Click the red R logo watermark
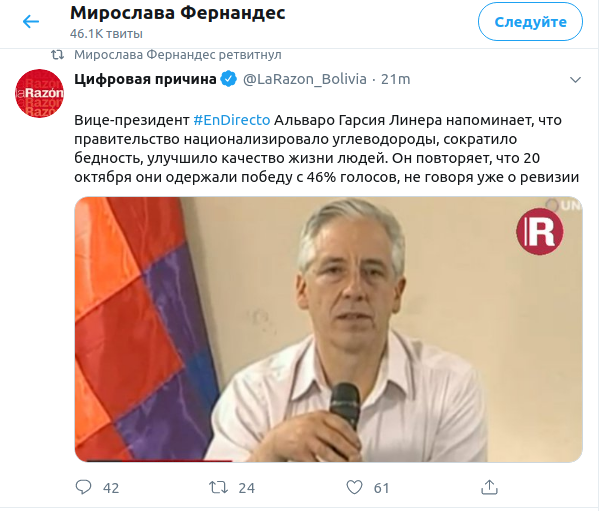 [x=540, y=231]
